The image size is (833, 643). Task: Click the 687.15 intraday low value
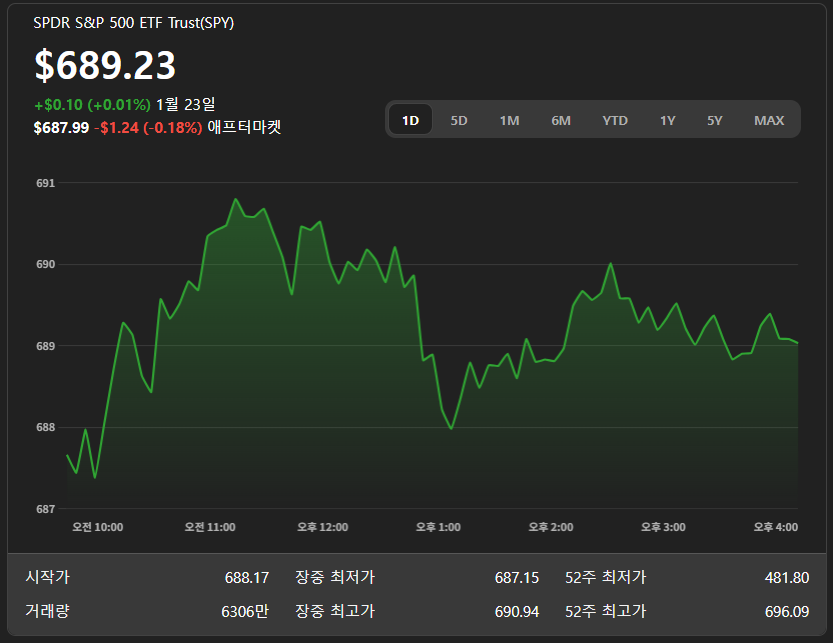point(517,578)
